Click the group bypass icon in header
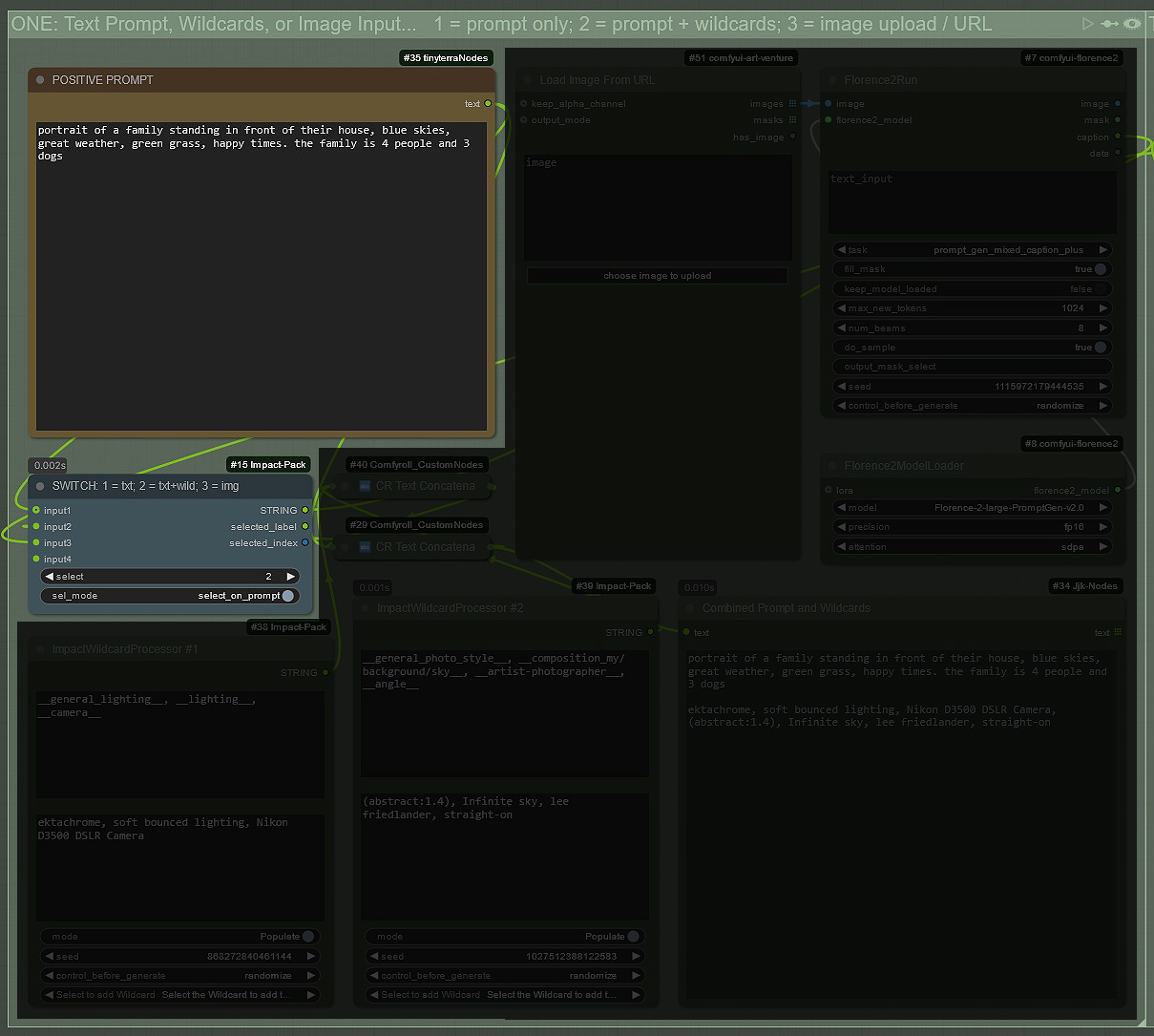Viewport: 1154px width, 1036px height. pos(1110,24)
